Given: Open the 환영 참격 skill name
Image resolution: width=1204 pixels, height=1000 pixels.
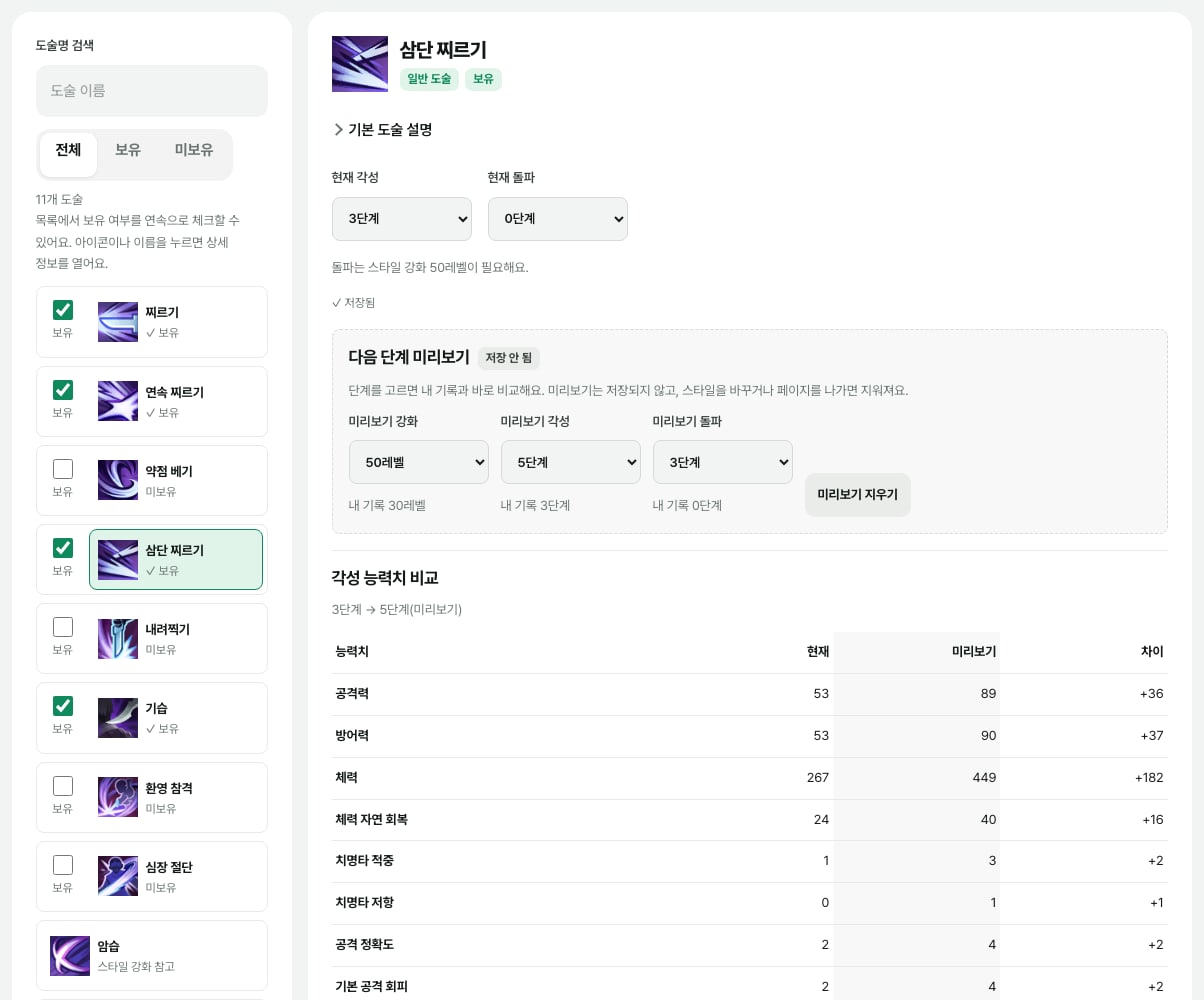Looking at the screenshot, I should (x=169, y=788).
